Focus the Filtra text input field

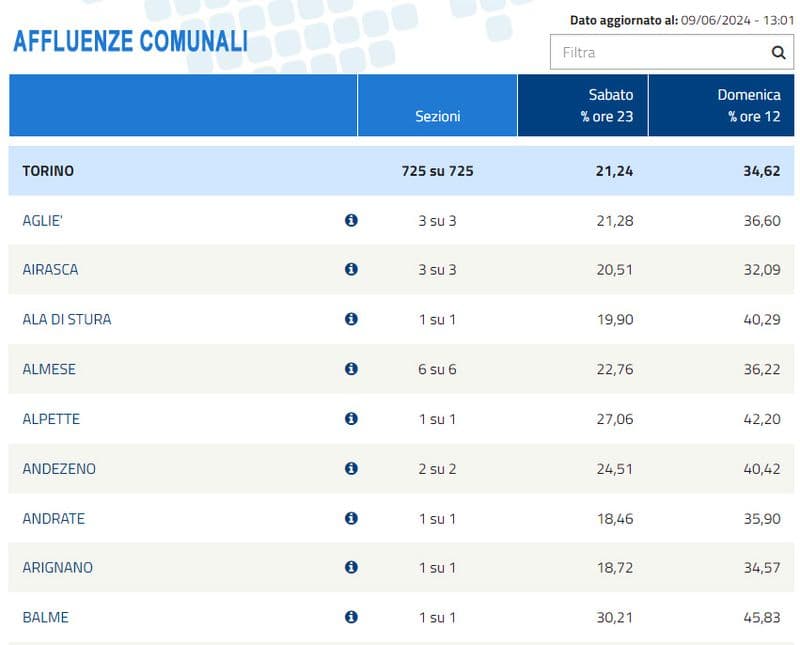pyautogui.click(x=658, y=53)
